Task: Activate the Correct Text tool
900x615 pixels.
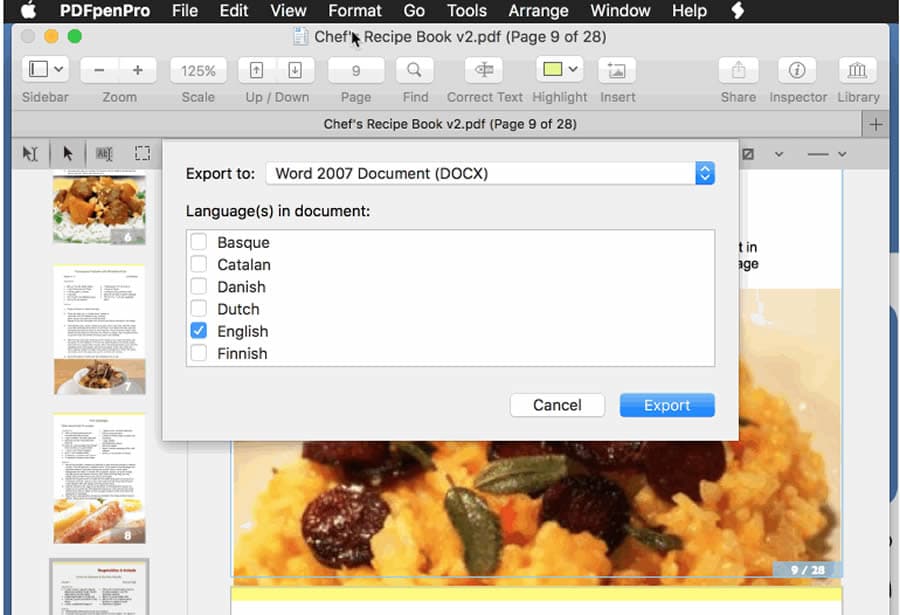Action: click(484, 70)
